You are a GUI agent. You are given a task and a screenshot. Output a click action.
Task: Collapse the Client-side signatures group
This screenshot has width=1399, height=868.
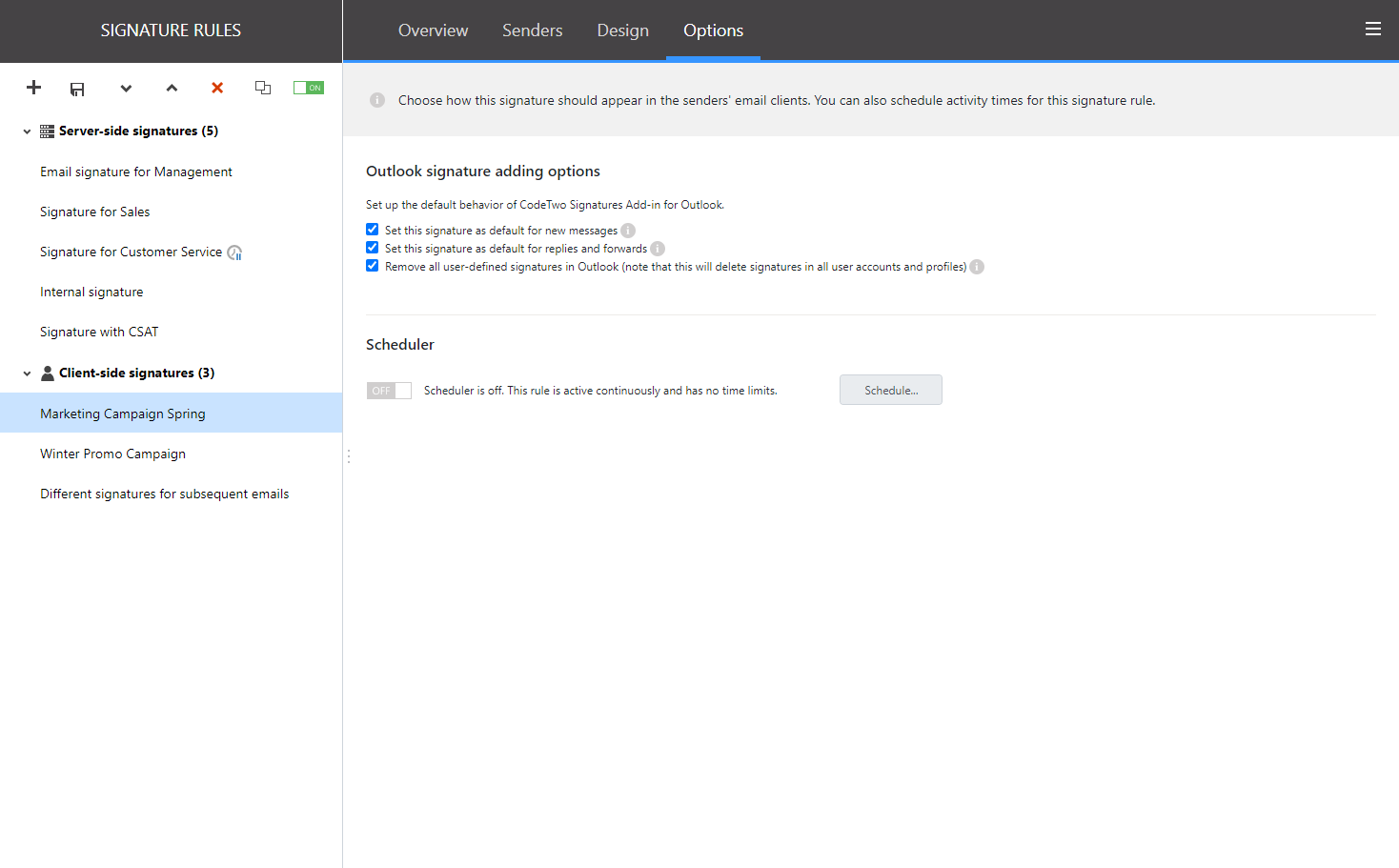[26, 373]
